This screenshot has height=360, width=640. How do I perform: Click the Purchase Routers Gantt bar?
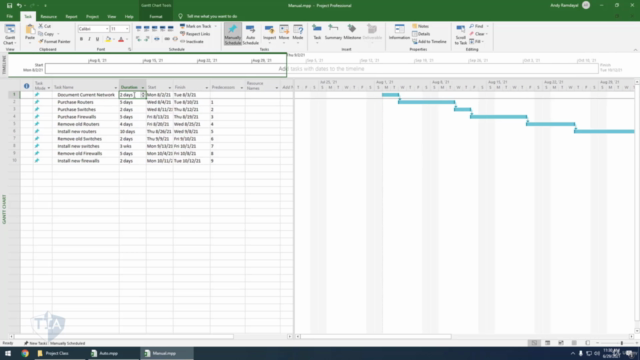tap(427, 102)
